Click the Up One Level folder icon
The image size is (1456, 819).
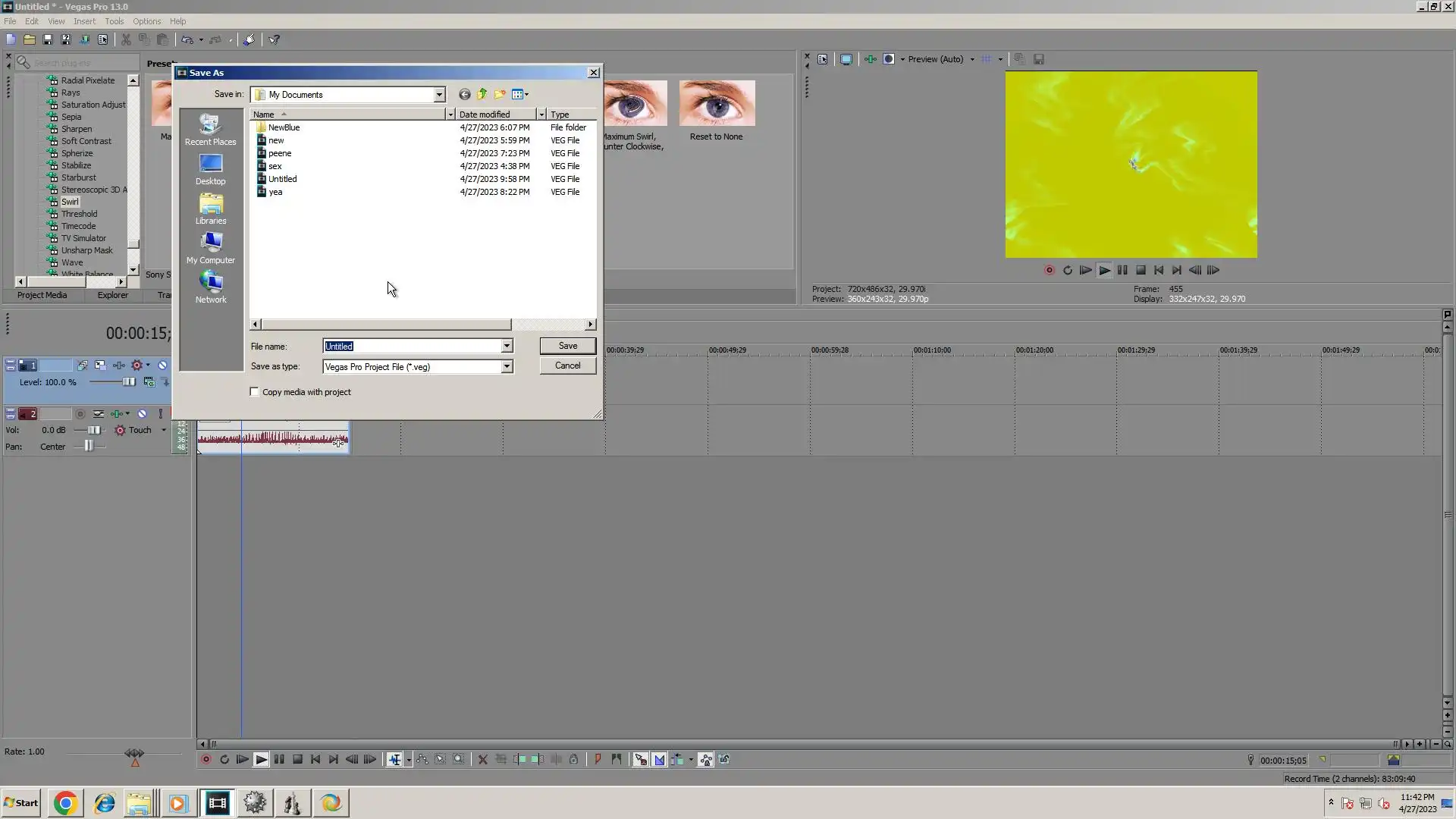[482, 94]
